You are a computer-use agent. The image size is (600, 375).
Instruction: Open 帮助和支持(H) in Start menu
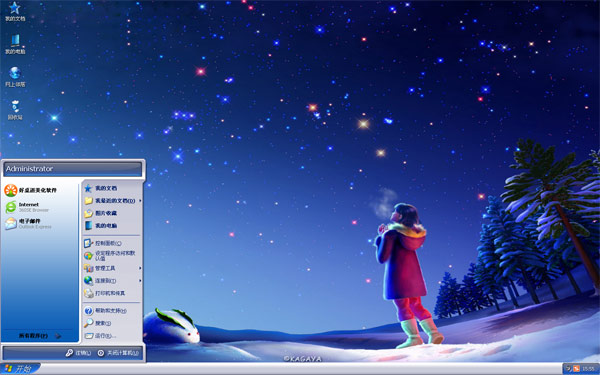click(x=112, y=311)
